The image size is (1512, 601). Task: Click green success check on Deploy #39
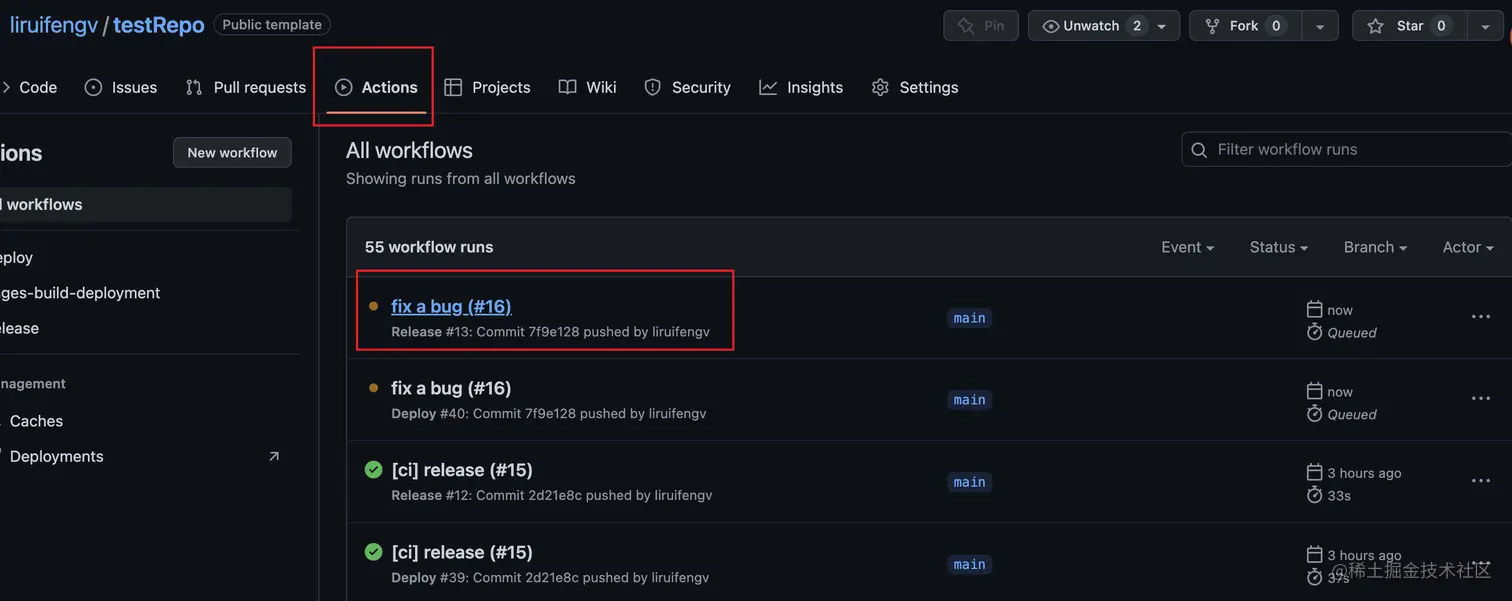click(x=373, y=552)
